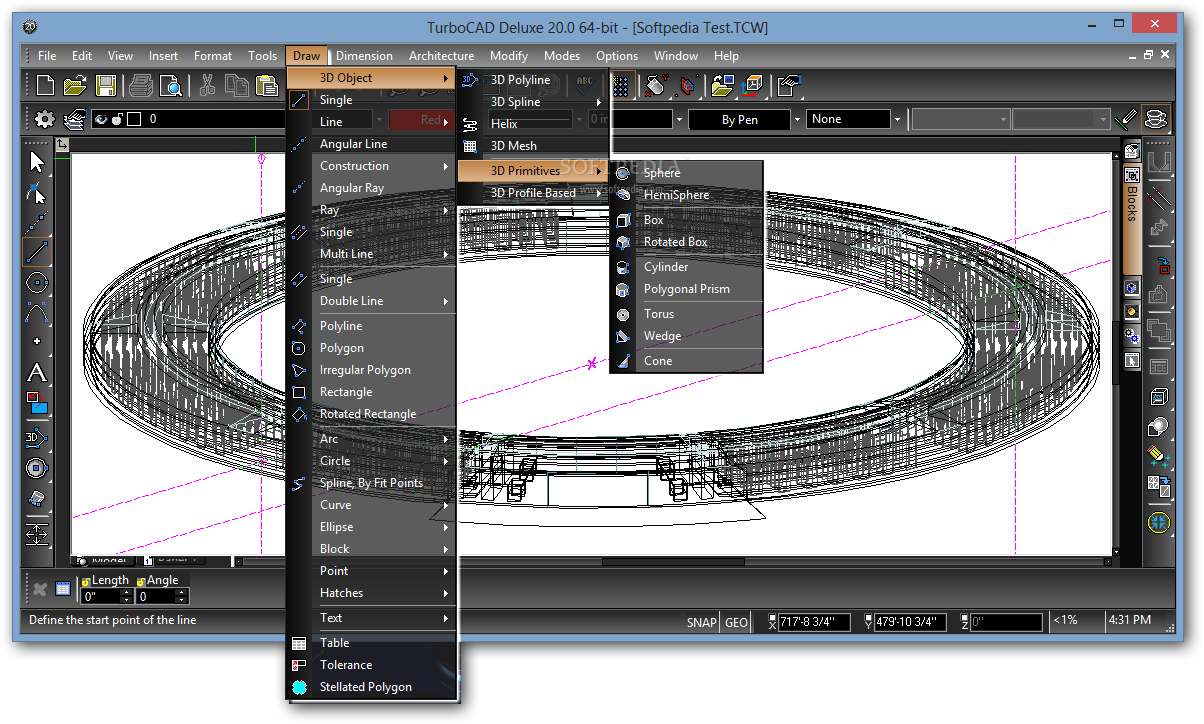This screenshot has width=1204, height=724.
Task: Choose Spline, By Fit Points
Action: click(x=372, y=483)
